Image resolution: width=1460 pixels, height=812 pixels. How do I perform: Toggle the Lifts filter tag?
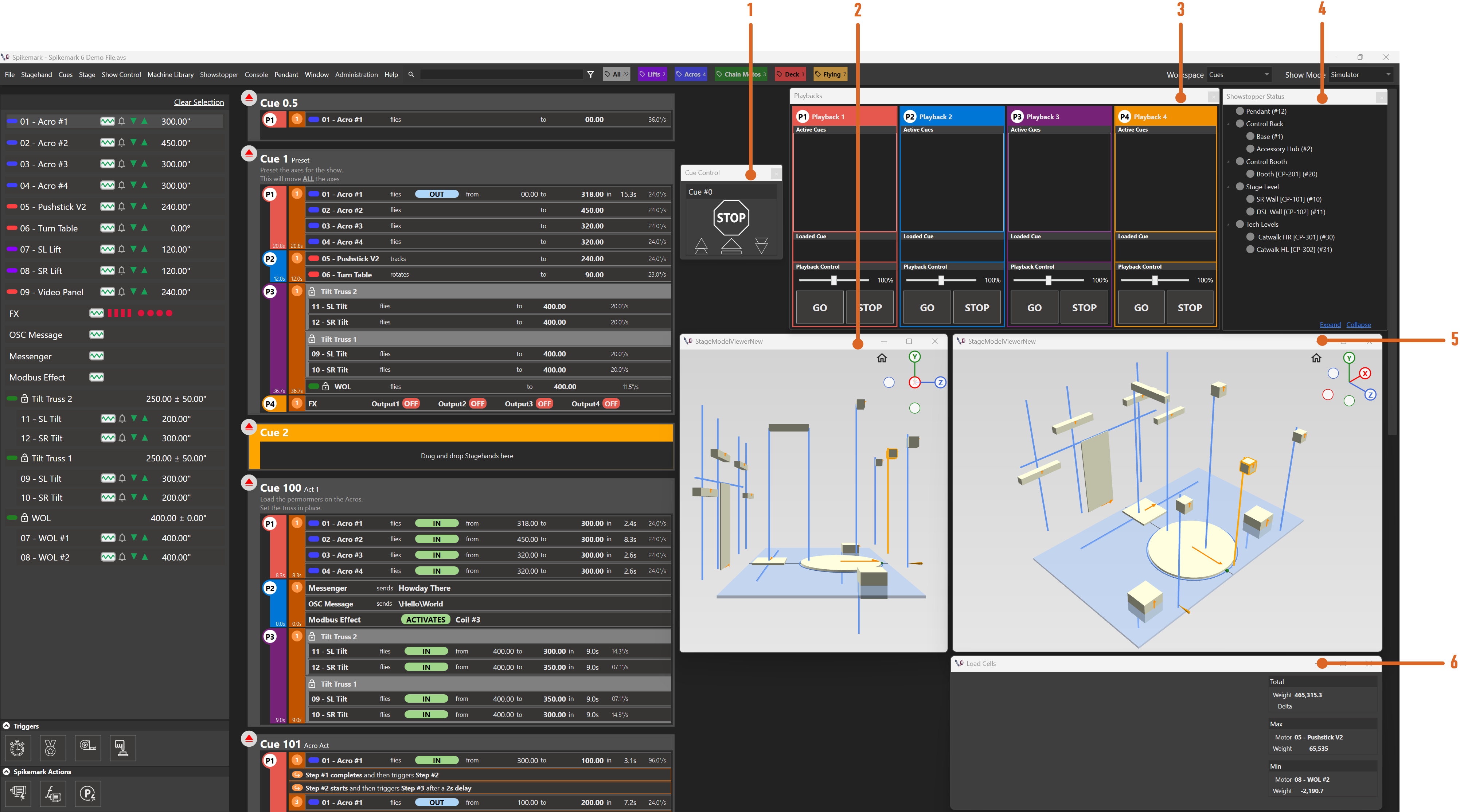pos(652,74)
